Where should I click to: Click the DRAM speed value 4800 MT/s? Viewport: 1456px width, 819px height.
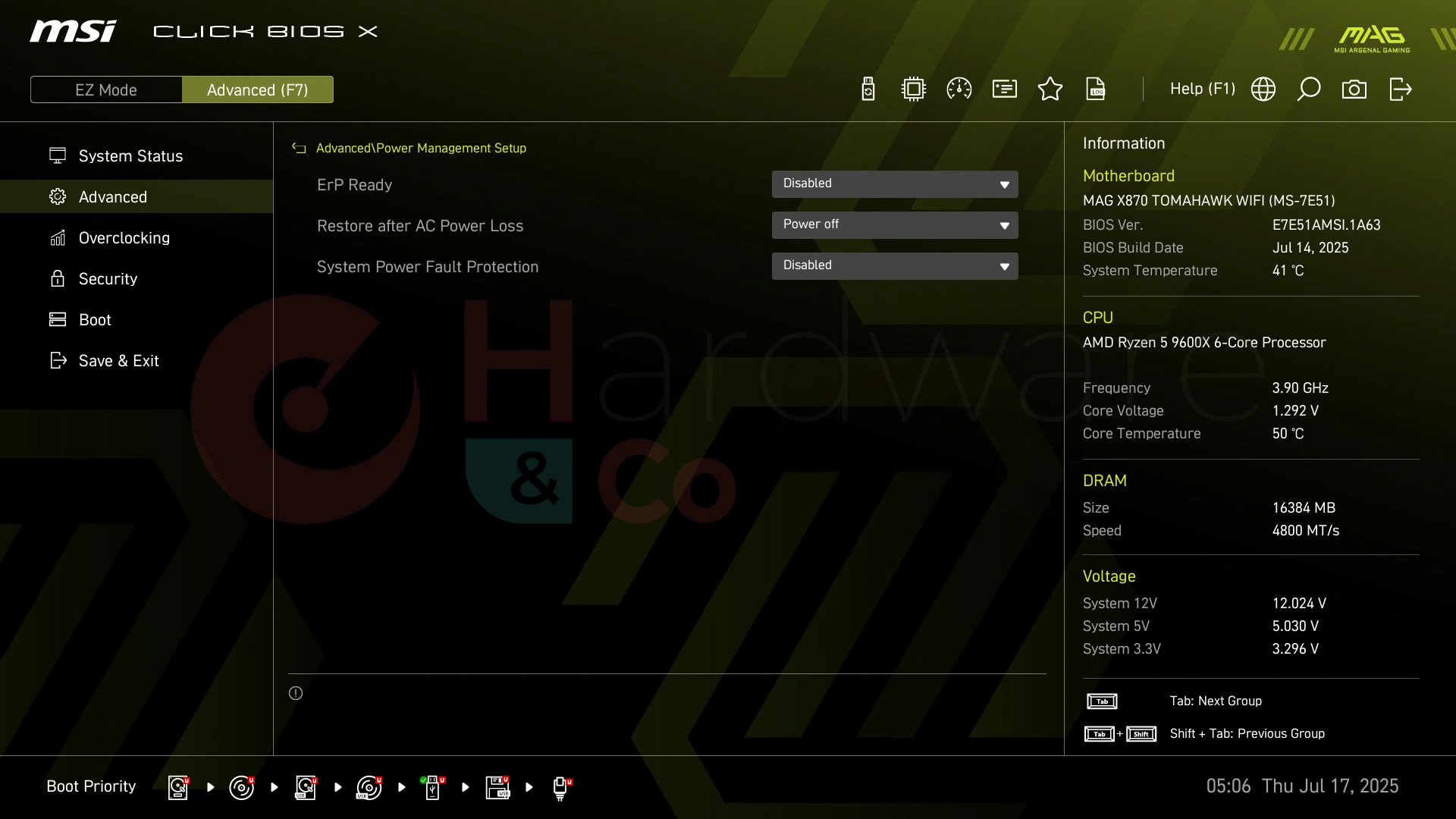[x=1306, y=531]
